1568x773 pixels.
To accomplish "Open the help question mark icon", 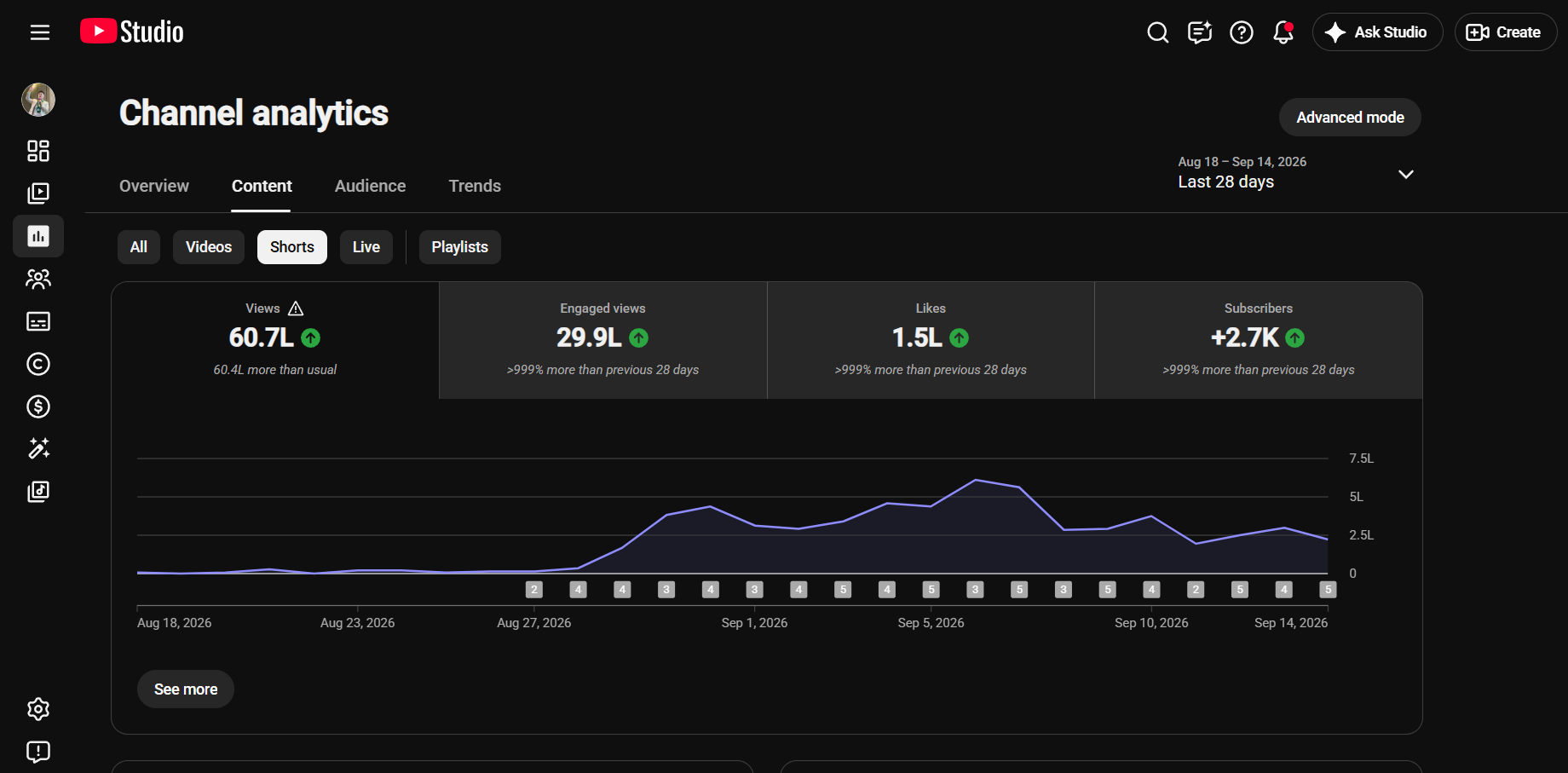I will pos(1242,32).
